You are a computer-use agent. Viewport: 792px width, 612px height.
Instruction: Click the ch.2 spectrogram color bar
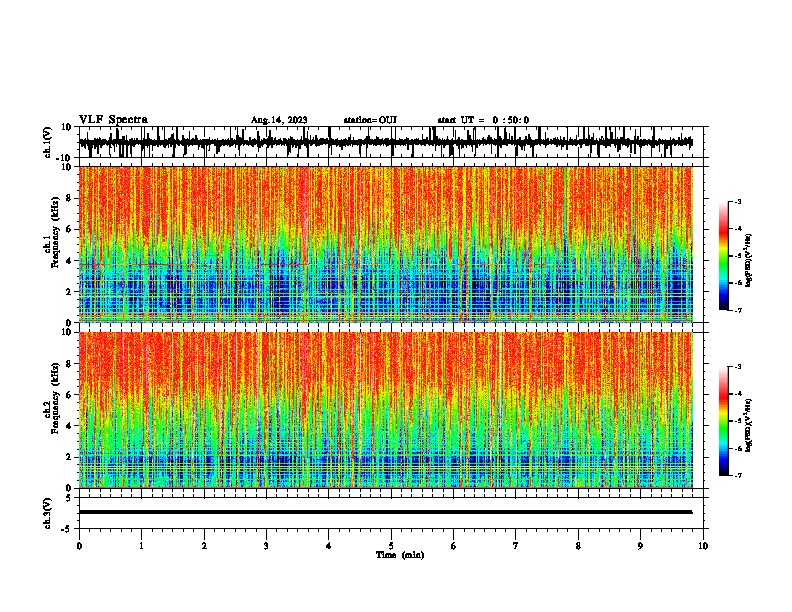(x=723, y=421)
